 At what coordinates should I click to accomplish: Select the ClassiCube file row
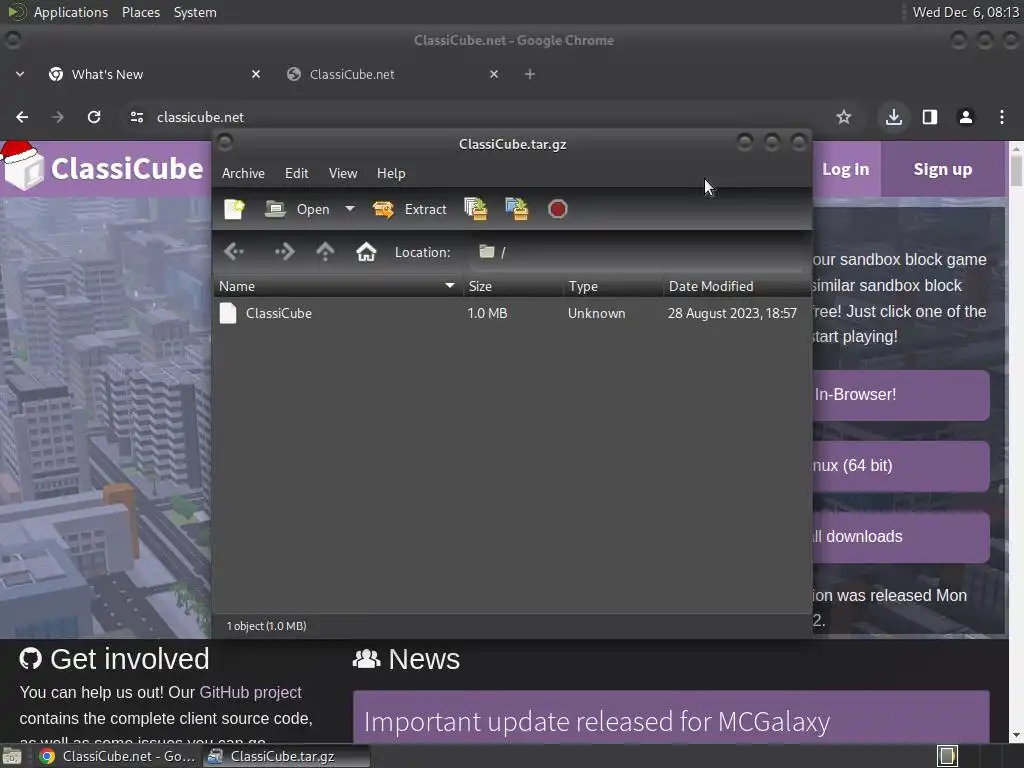point(512,313)
